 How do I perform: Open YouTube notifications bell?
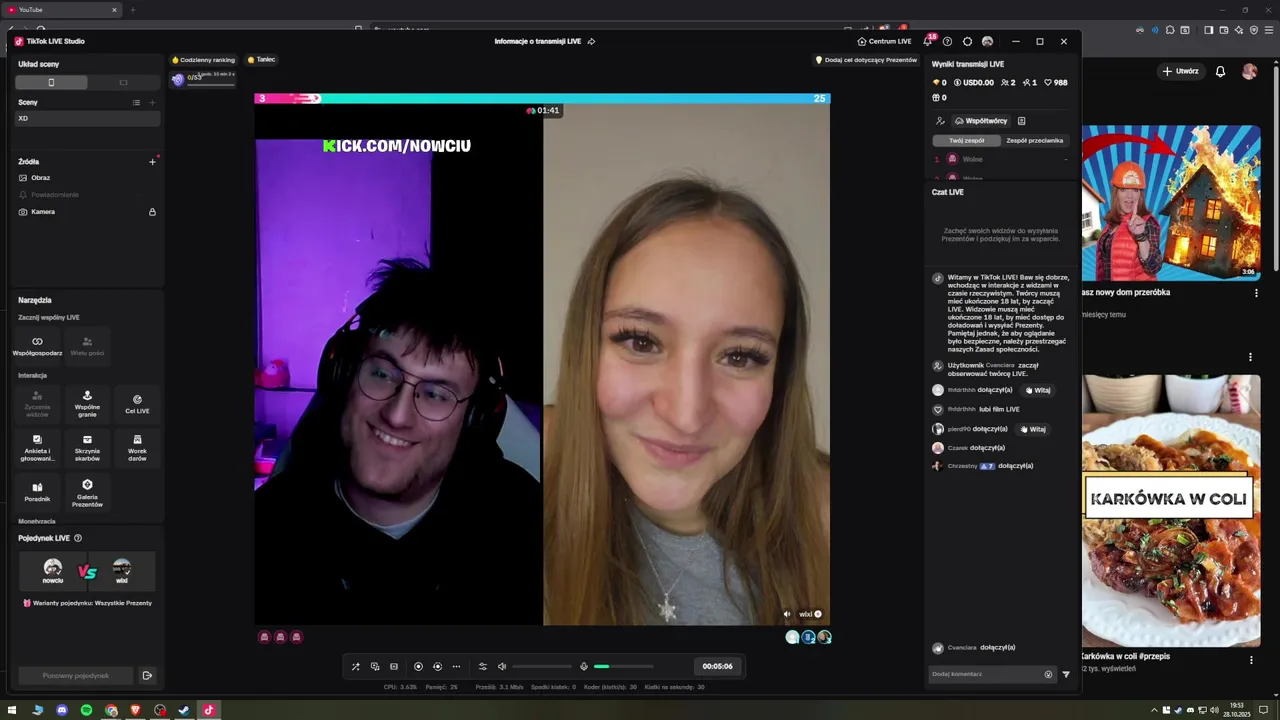[1220, 71]
